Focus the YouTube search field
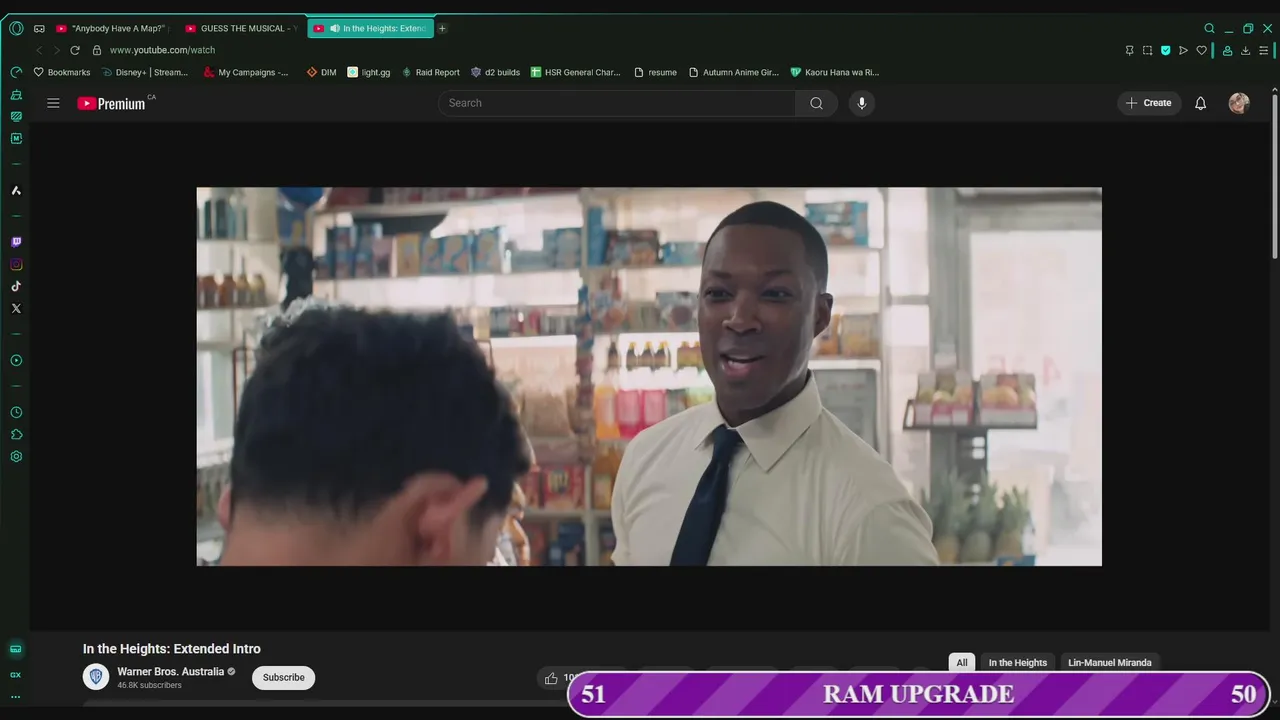This screenshot has width=1280, height=720. [x=617, y=103]
